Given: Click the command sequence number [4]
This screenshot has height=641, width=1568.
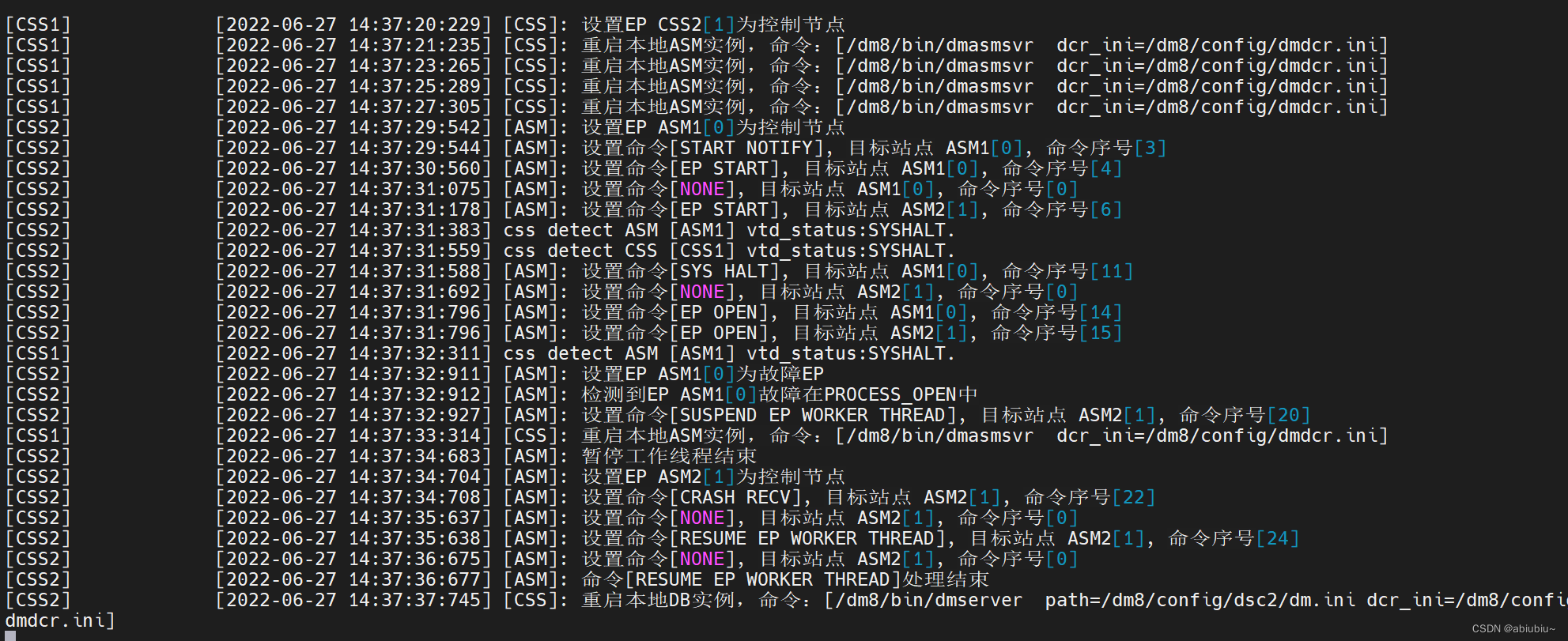Looking at the screenshot, I should pos(1106,169).
